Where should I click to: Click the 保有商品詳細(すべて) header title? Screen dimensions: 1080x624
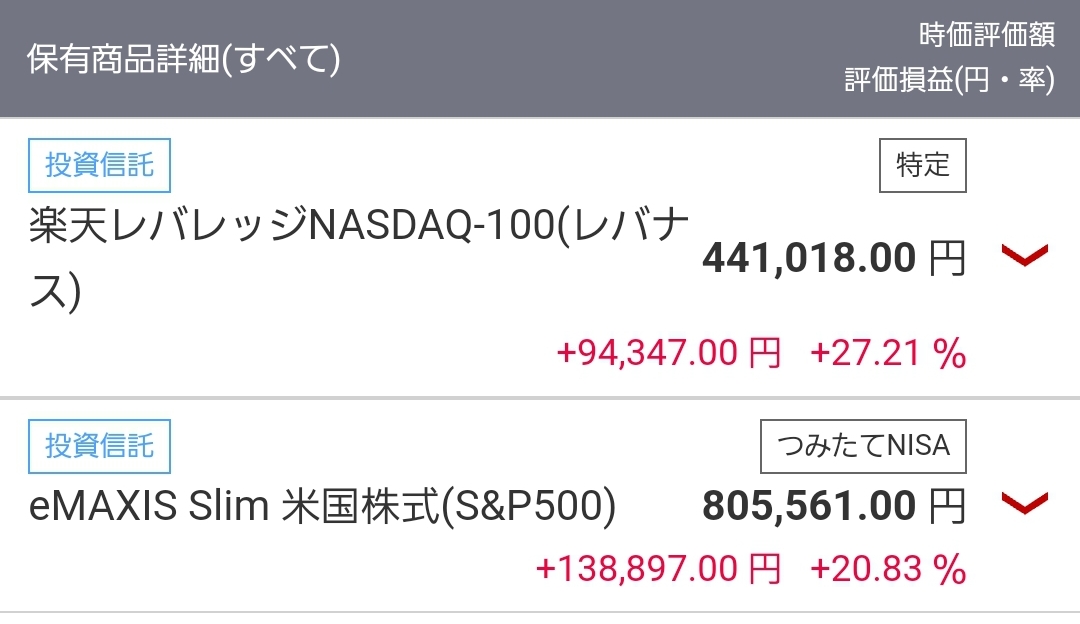[183, 60]
